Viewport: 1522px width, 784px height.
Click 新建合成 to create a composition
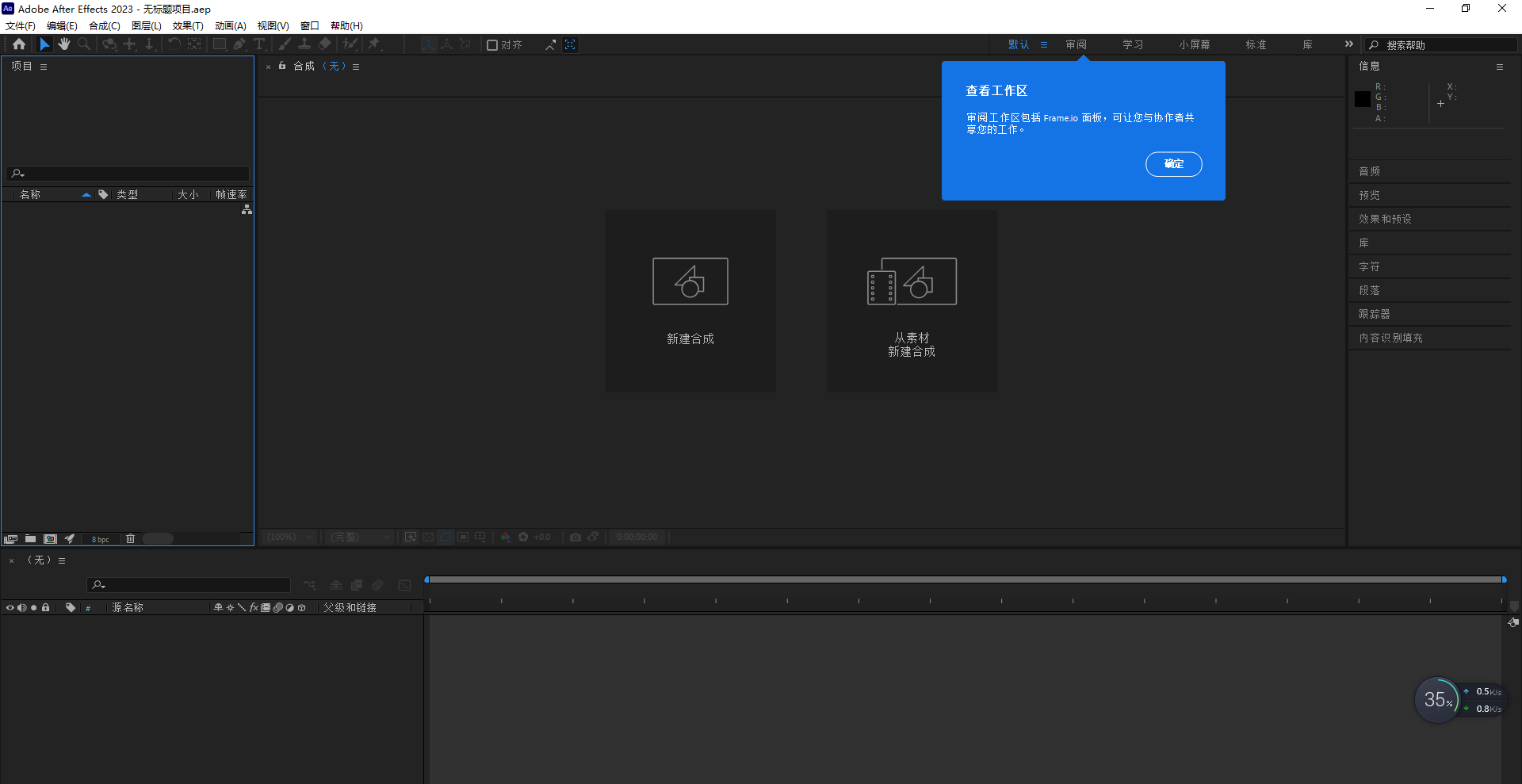pyautogui.click(x=690, y=300)
